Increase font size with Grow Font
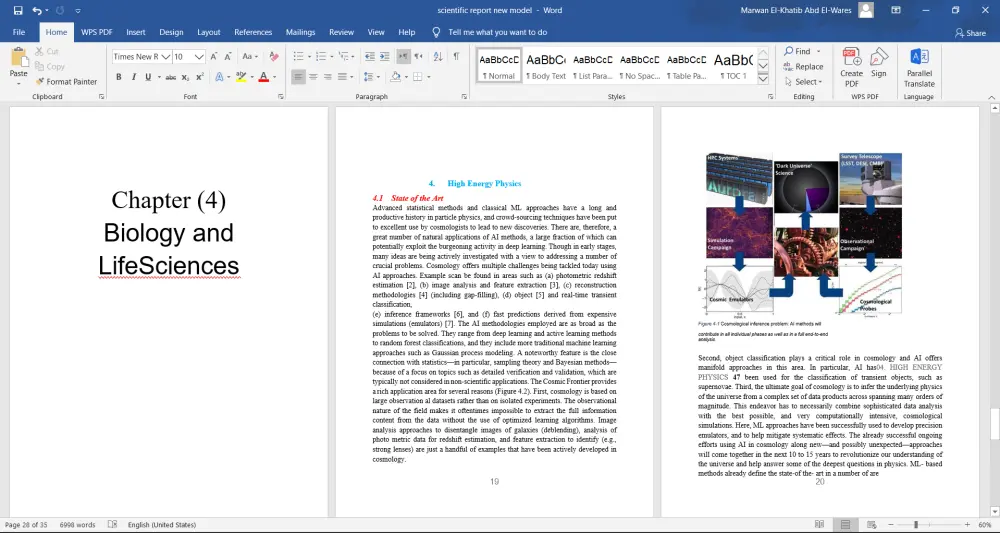 [214, 57]
